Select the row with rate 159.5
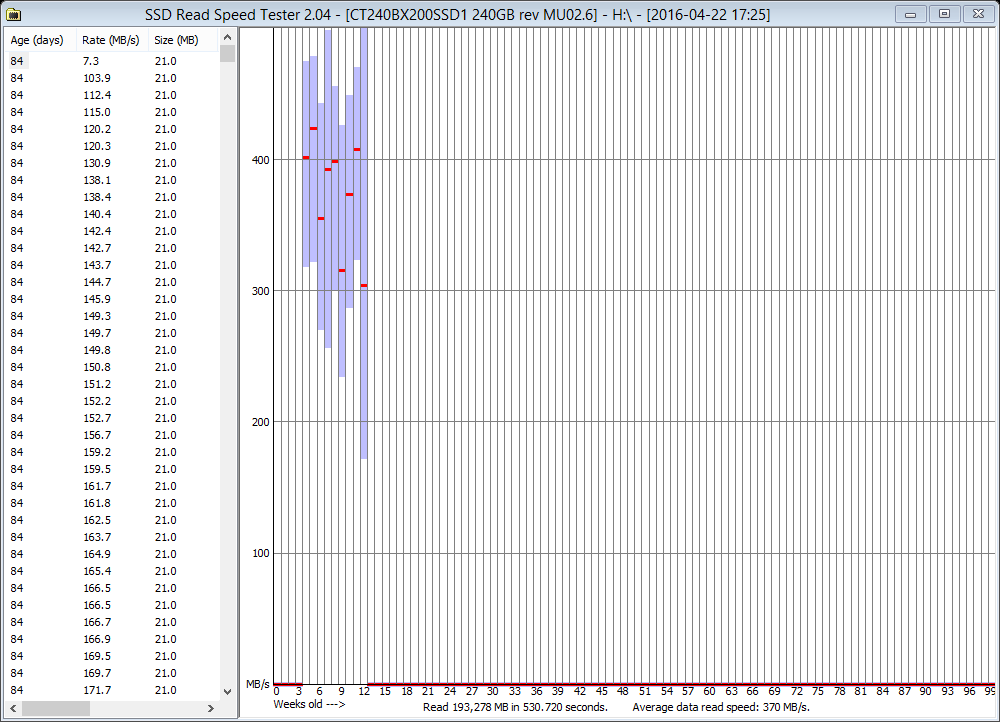This screenshot has height=722, width=1000. pyautogui.click(x=112, y=469)
